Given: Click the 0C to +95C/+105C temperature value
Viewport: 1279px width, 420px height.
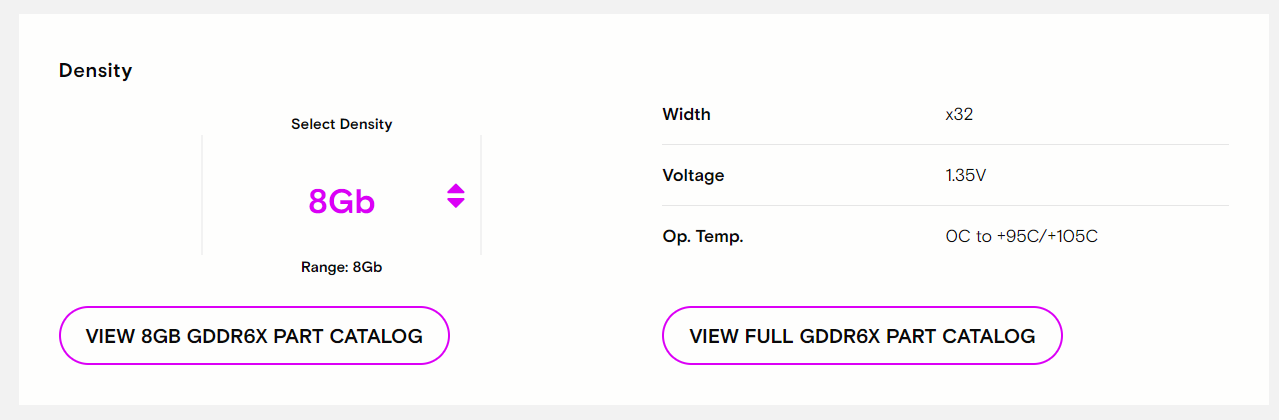Looking at the screenshot, I should [1021, 237].
